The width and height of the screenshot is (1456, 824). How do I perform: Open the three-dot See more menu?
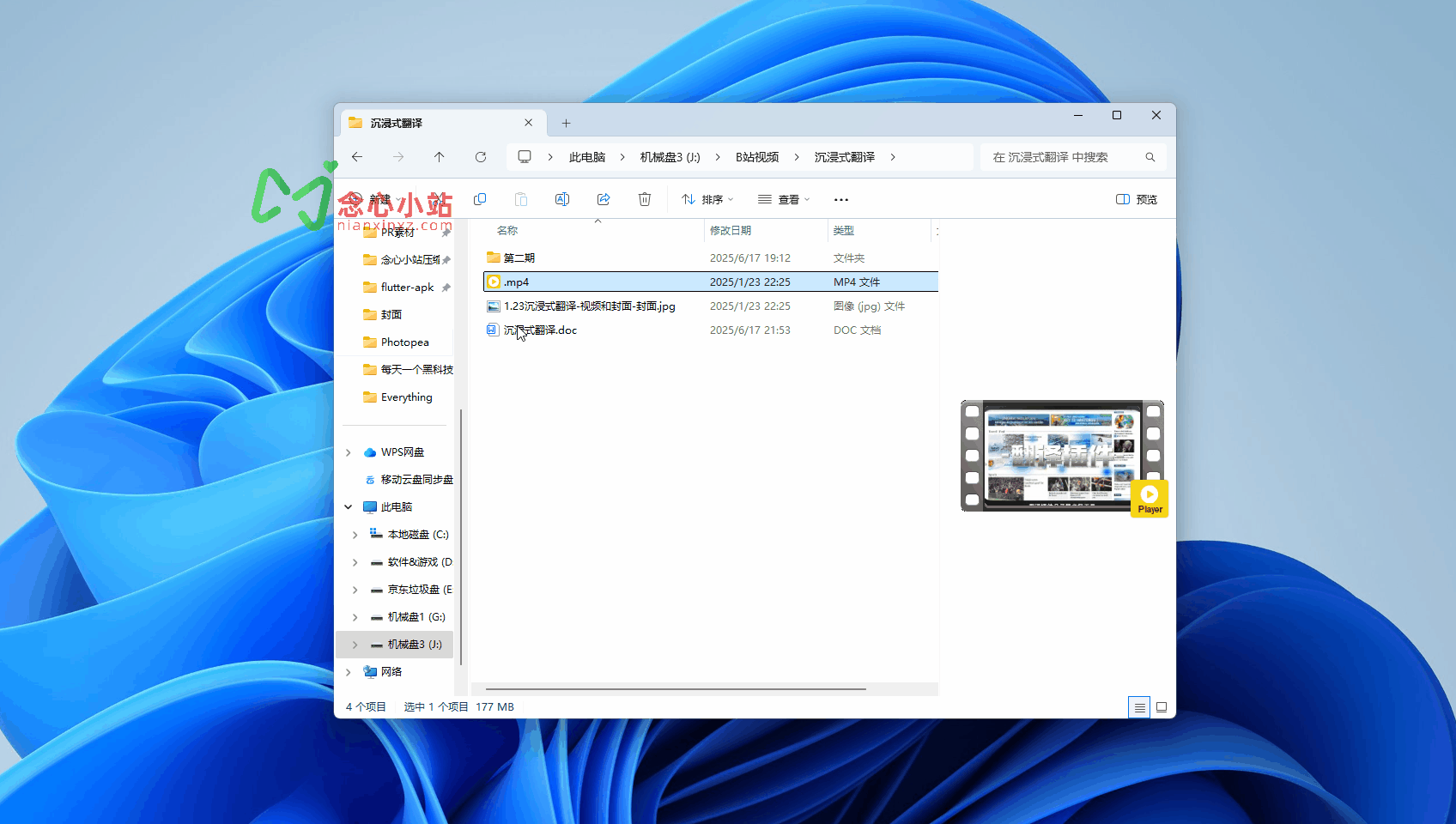(x=841, y=199)
